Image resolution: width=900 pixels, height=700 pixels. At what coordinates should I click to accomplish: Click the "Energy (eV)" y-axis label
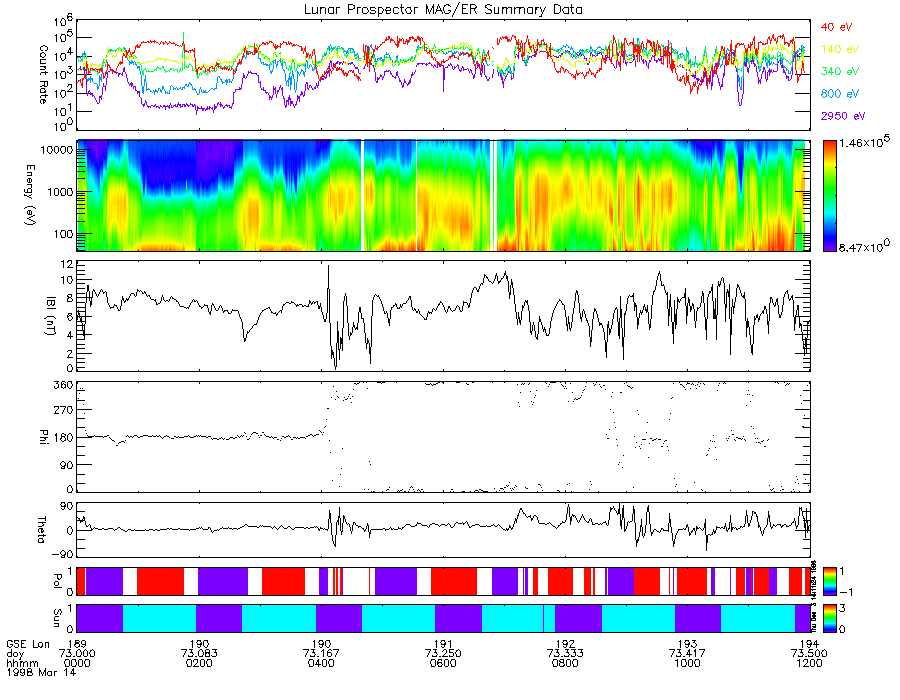click(x=30, y=195)
